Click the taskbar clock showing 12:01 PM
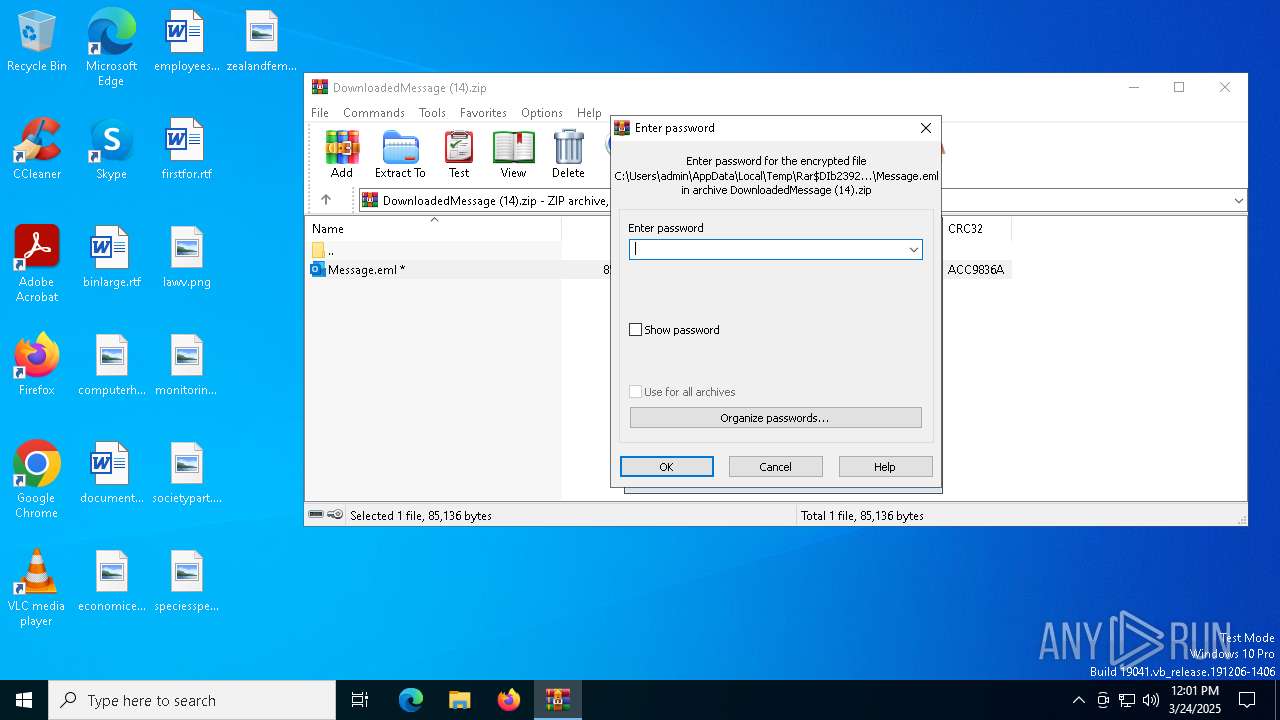The image size is (1280, 720). (1194, 700)
